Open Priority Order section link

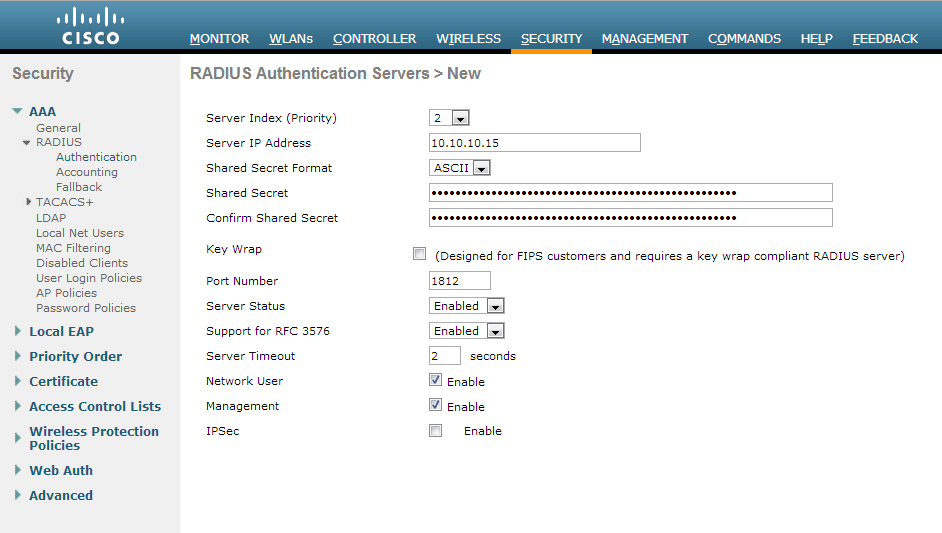point(76,356)
